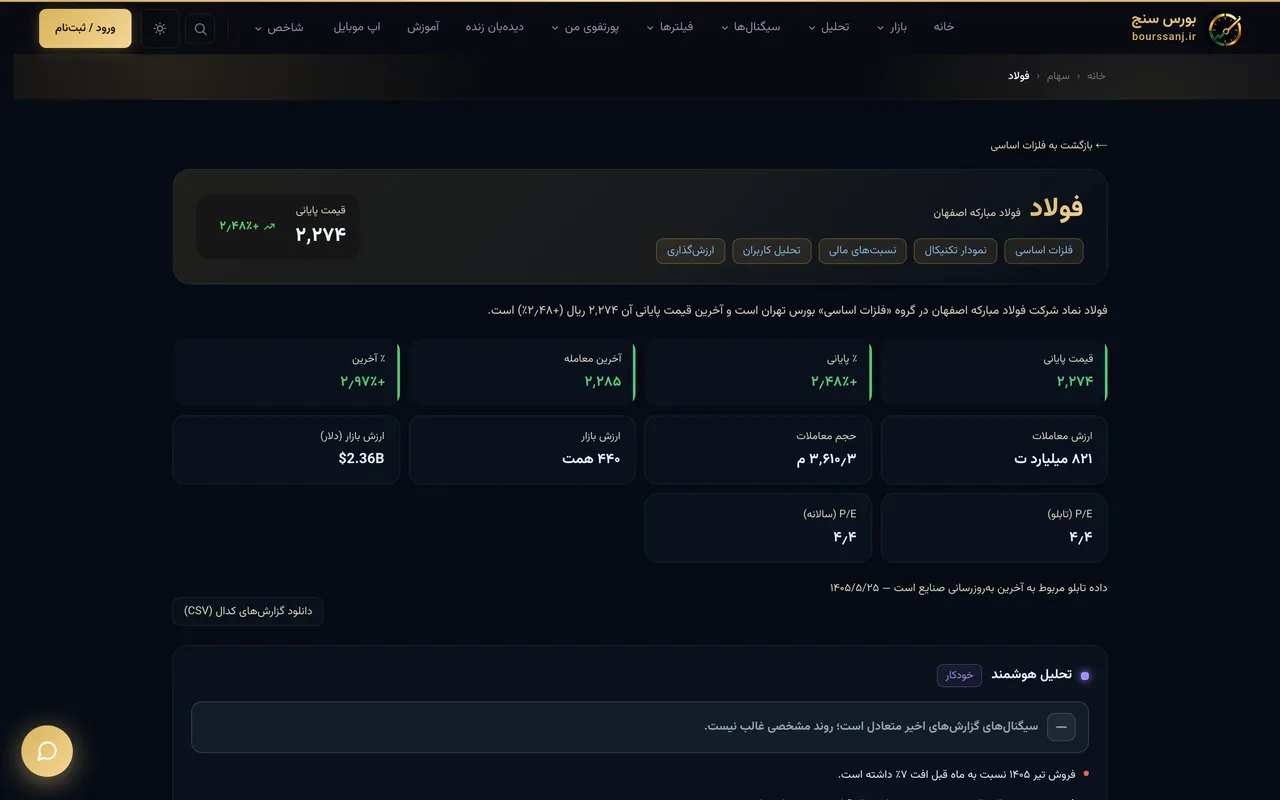
Task: Click the P/E (سالانه) card
Action: [x=758, y=528]
